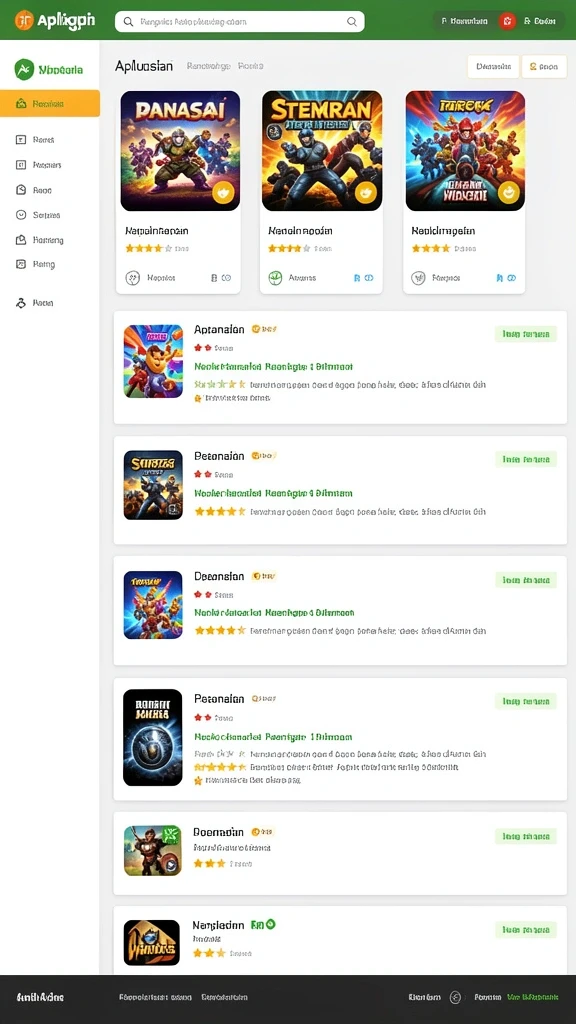The height and width of the screenshot is (1024, 576).
Task: Click the circular icon in the dark footer bar
Action: pos(455,997)
